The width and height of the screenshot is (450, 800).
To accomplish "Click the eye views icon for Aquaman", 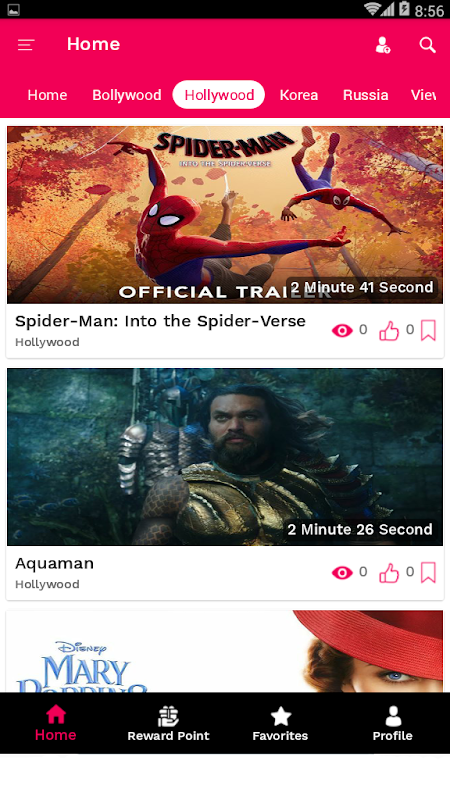I will click(x=342, y=573).
